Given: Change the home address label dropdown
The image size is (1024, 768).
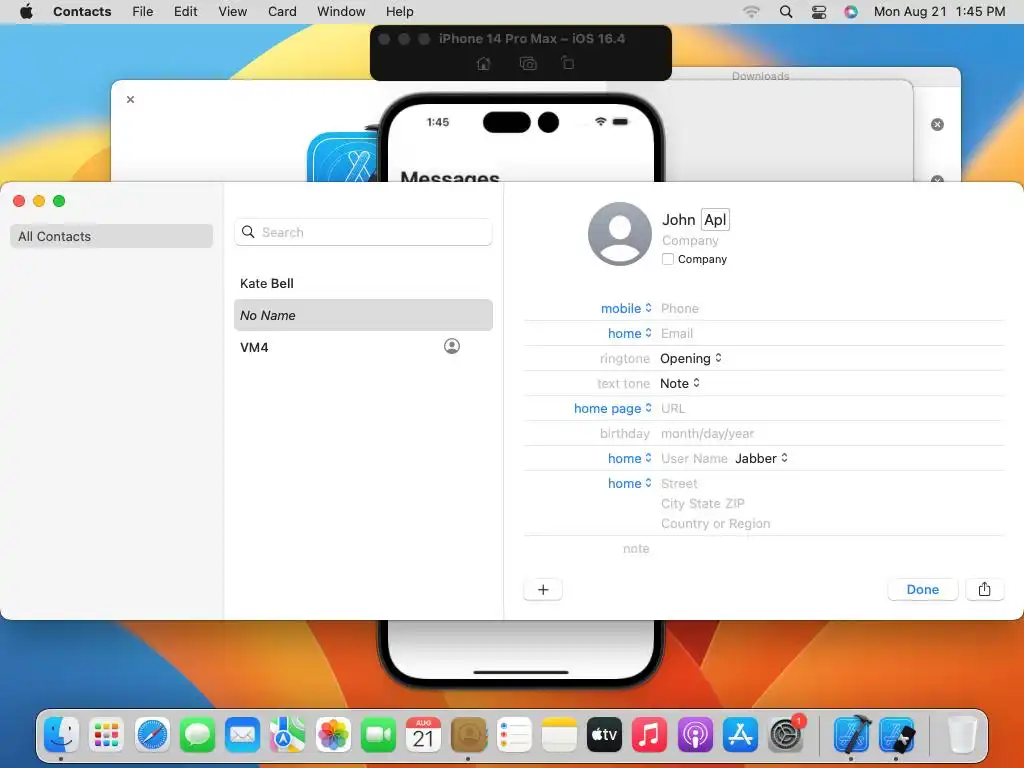Looking at the screenshot, I should [x=630, y=483].
